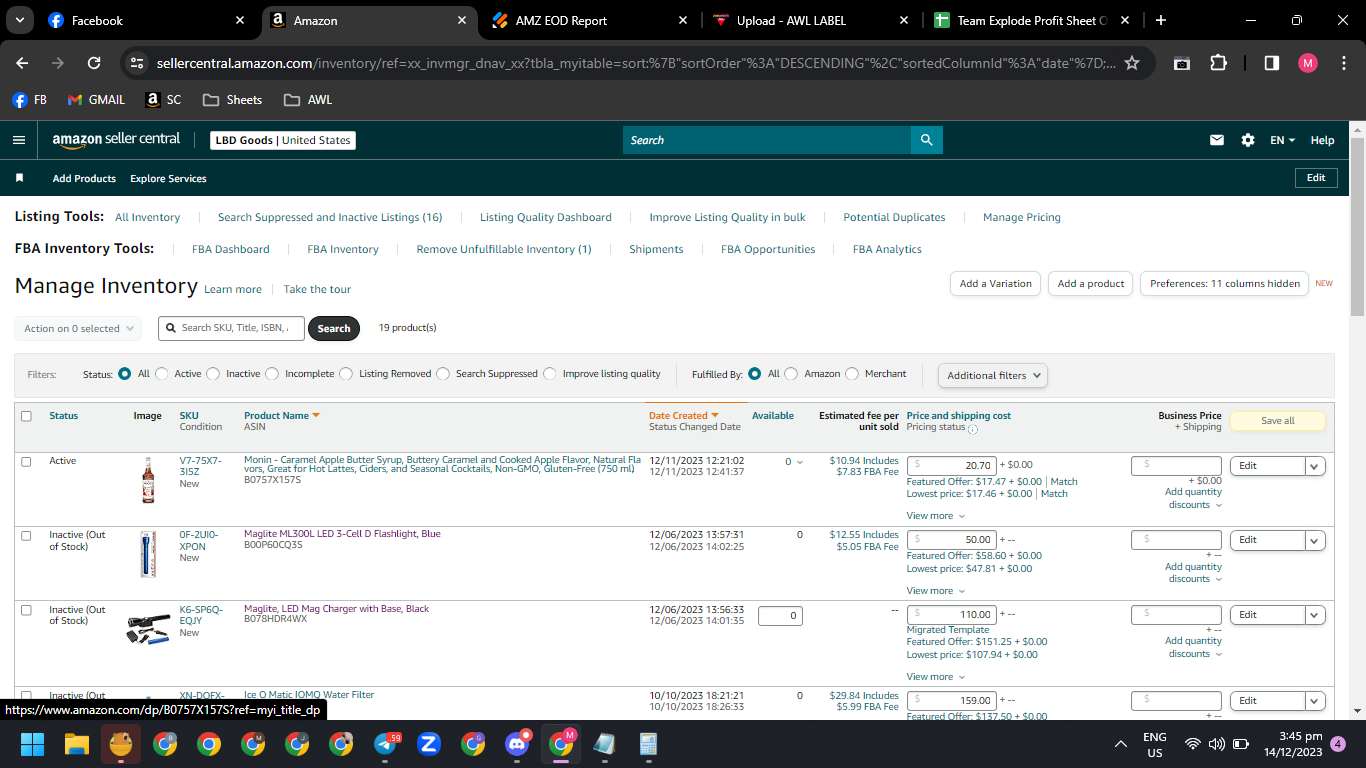Screen dimensions: 1366x768
Task: Launch File Explorer from the taskbar
Action: 77,744
